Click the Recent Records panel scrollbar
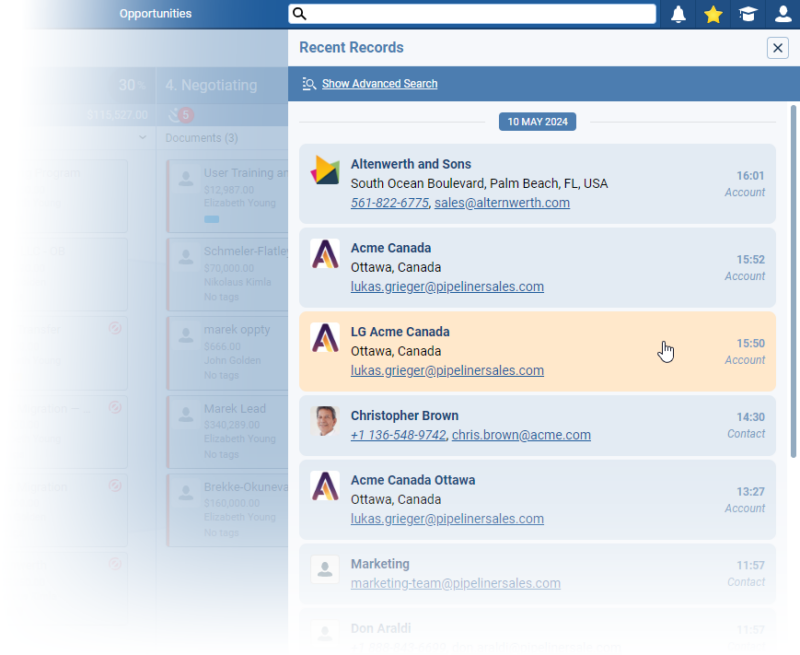800x655 pixels. click(794, 280)
